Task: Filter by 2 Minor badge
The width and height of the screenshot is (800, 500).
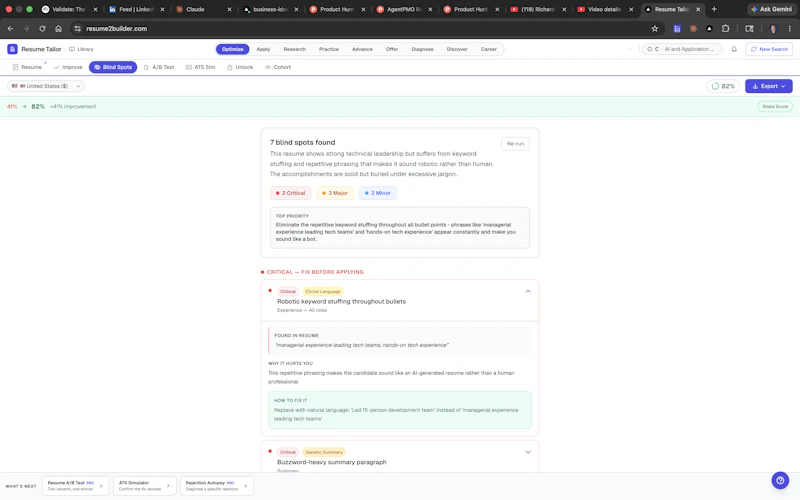Action: pos(378,193)
